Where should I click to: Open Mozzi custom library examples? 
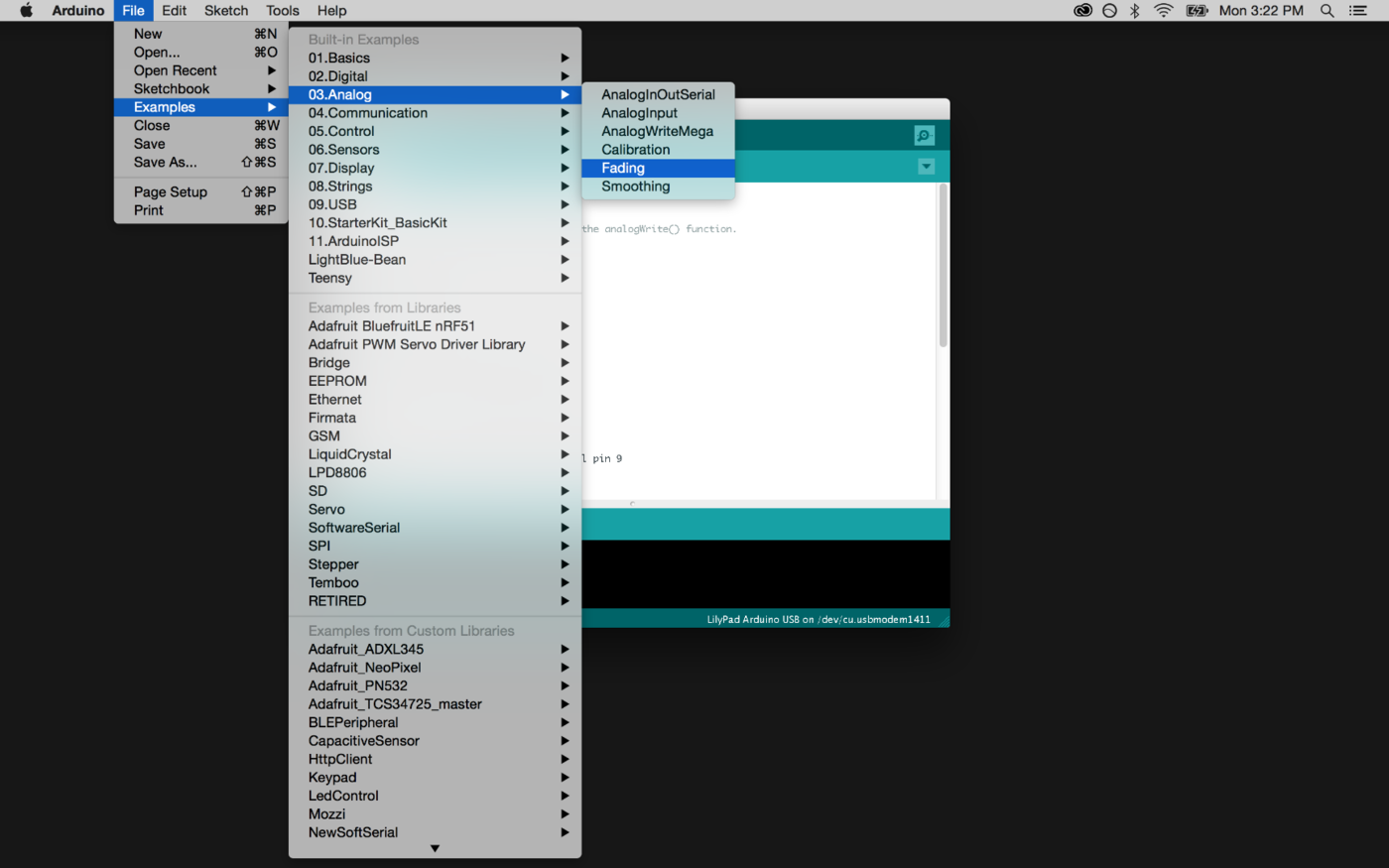[435, 814]
